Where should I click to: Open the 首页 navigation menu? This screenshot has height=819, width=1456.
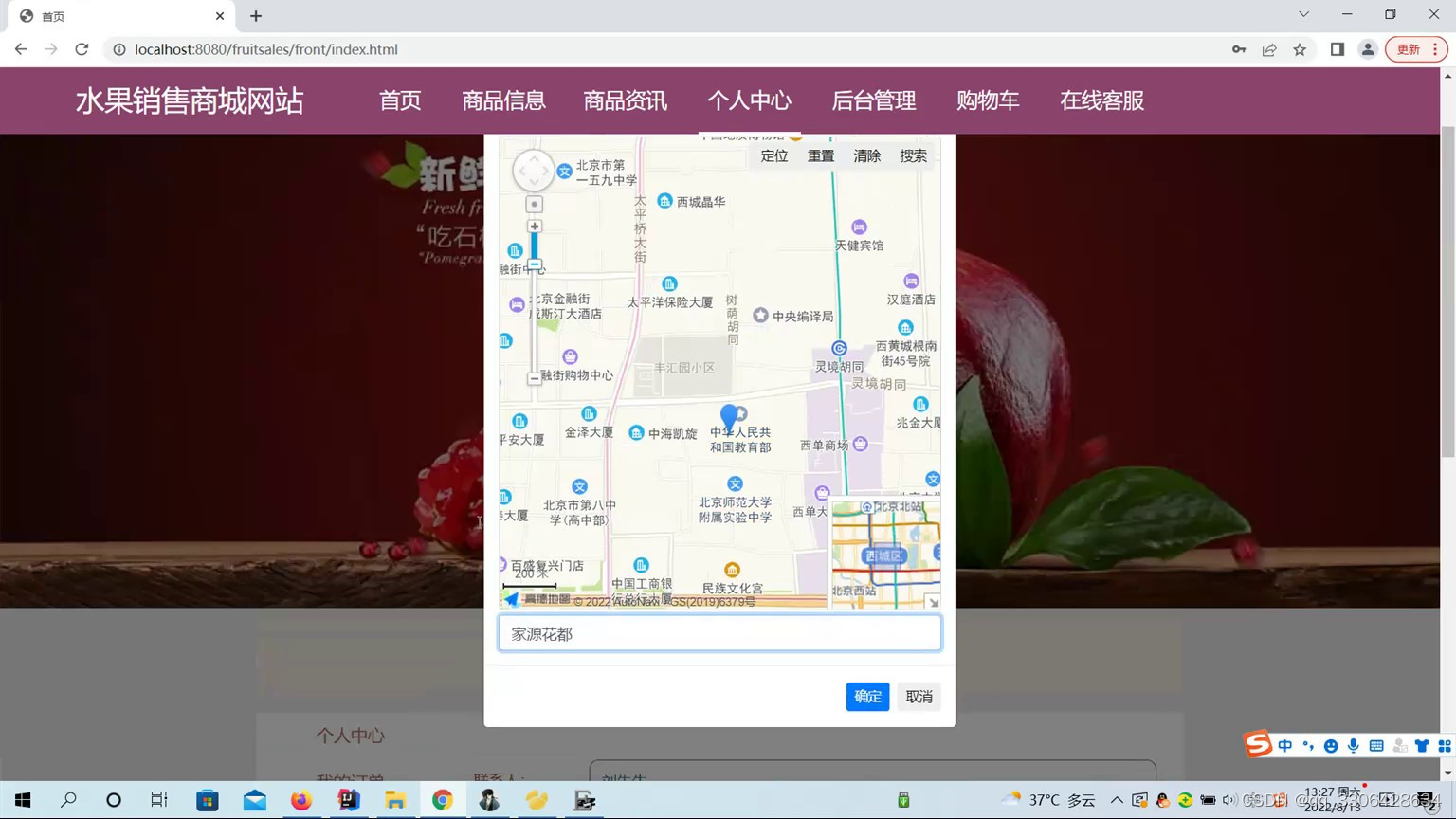(x=400, y=100)
